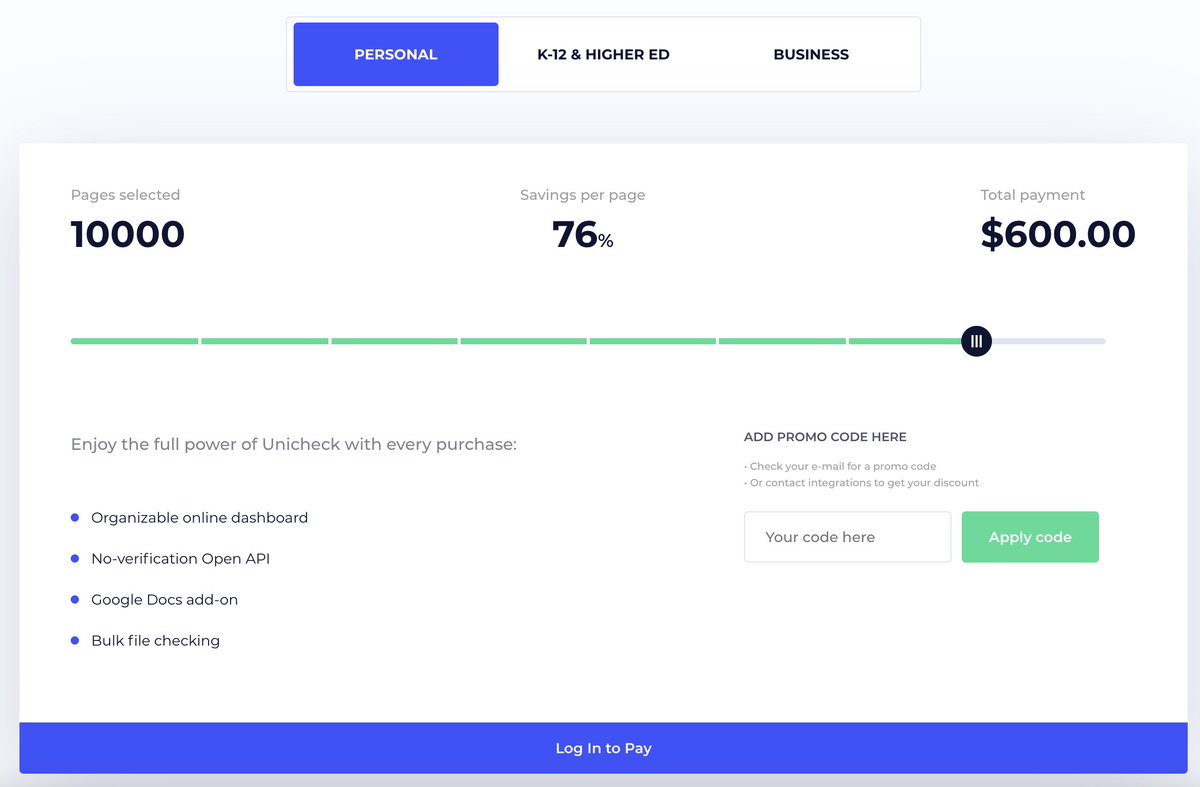Click the second green slider segment
1200x787 pixels.
pyautogui.click(x=265, y=341)
